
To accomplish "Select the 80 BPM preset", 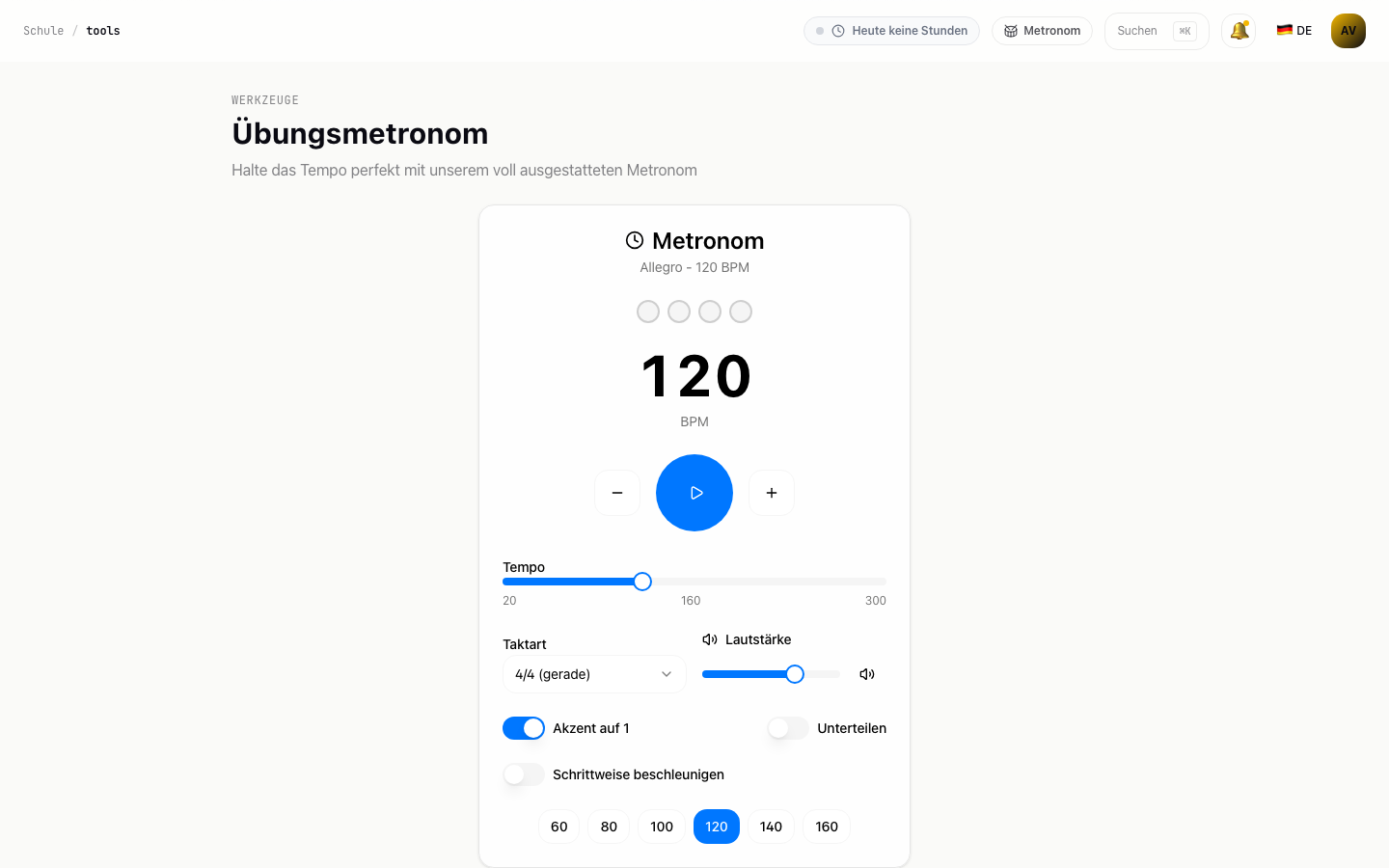I will tap(609, 827).
